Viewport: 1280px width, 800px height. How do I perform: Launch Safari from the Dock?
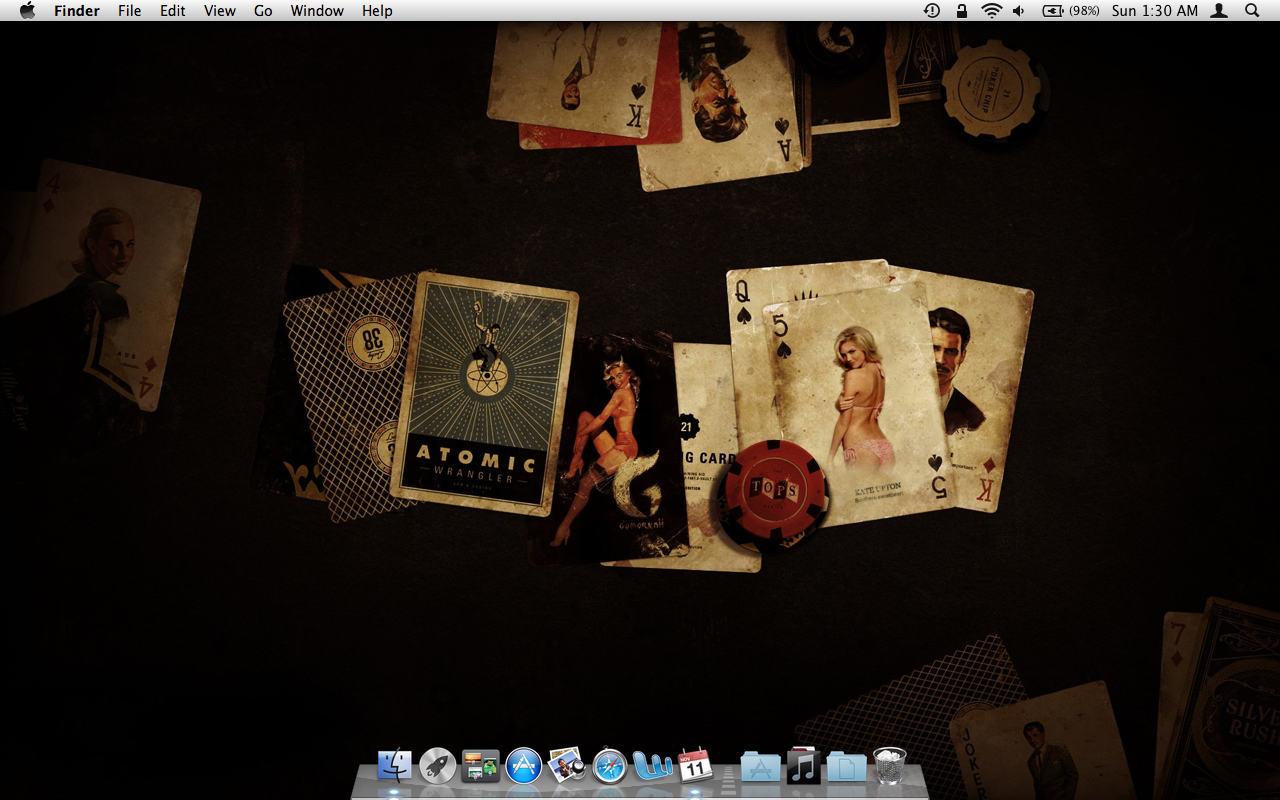[610, 766]
